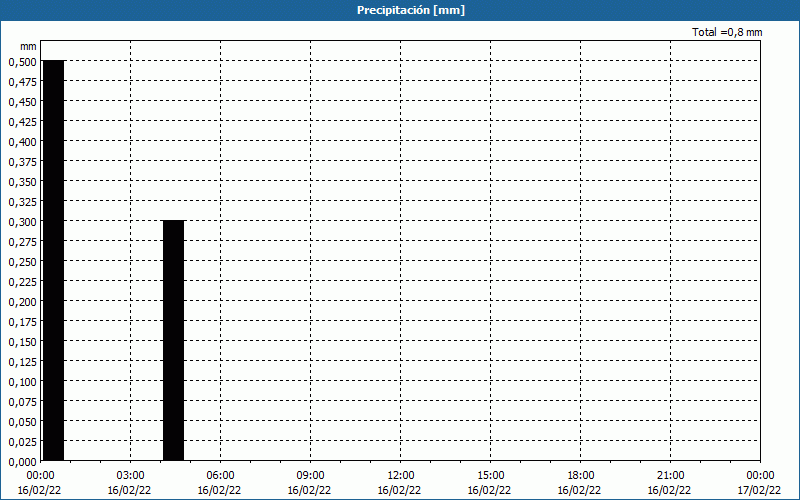Click the 12:00 time axis label
800x500 pixels.
point(401,476)
